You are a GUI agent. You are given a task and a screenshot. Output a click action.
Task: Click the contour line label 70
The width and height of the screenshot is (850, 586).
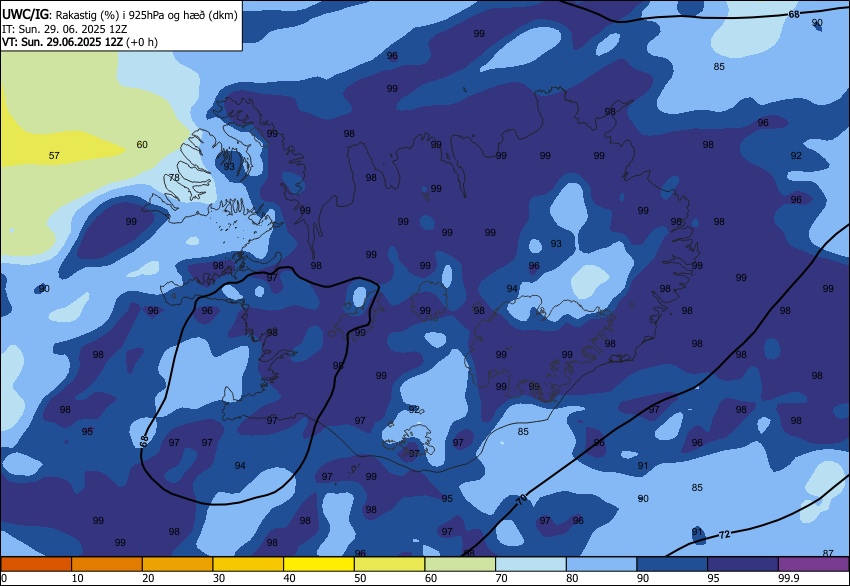[521, 499]
